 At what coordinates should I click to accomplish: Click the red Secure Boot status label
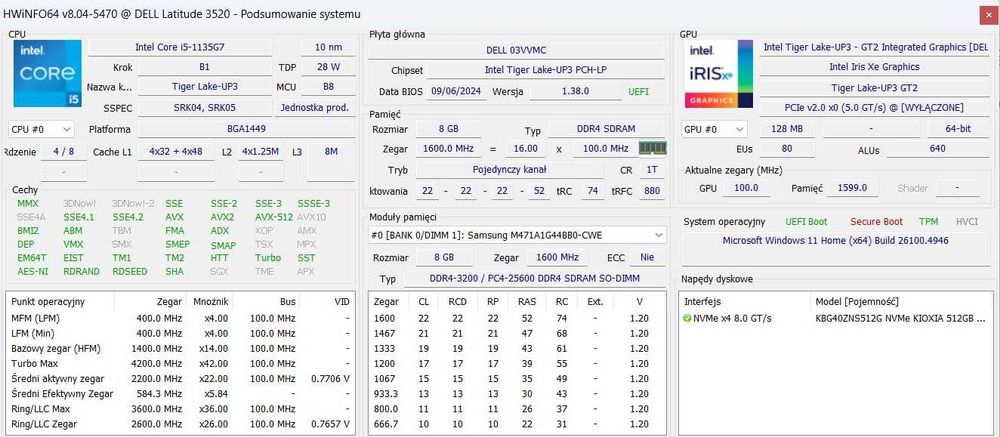876,222
